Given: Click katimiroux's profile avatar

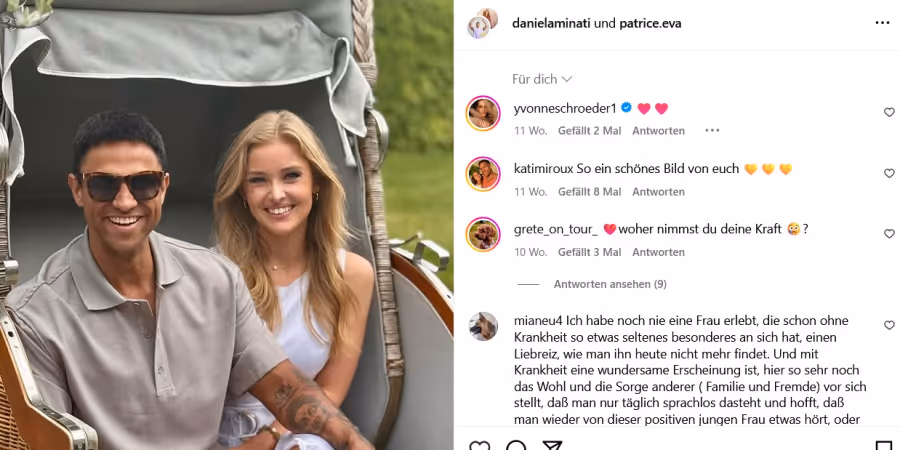Looking at the screenshot, I should (483, 174).
